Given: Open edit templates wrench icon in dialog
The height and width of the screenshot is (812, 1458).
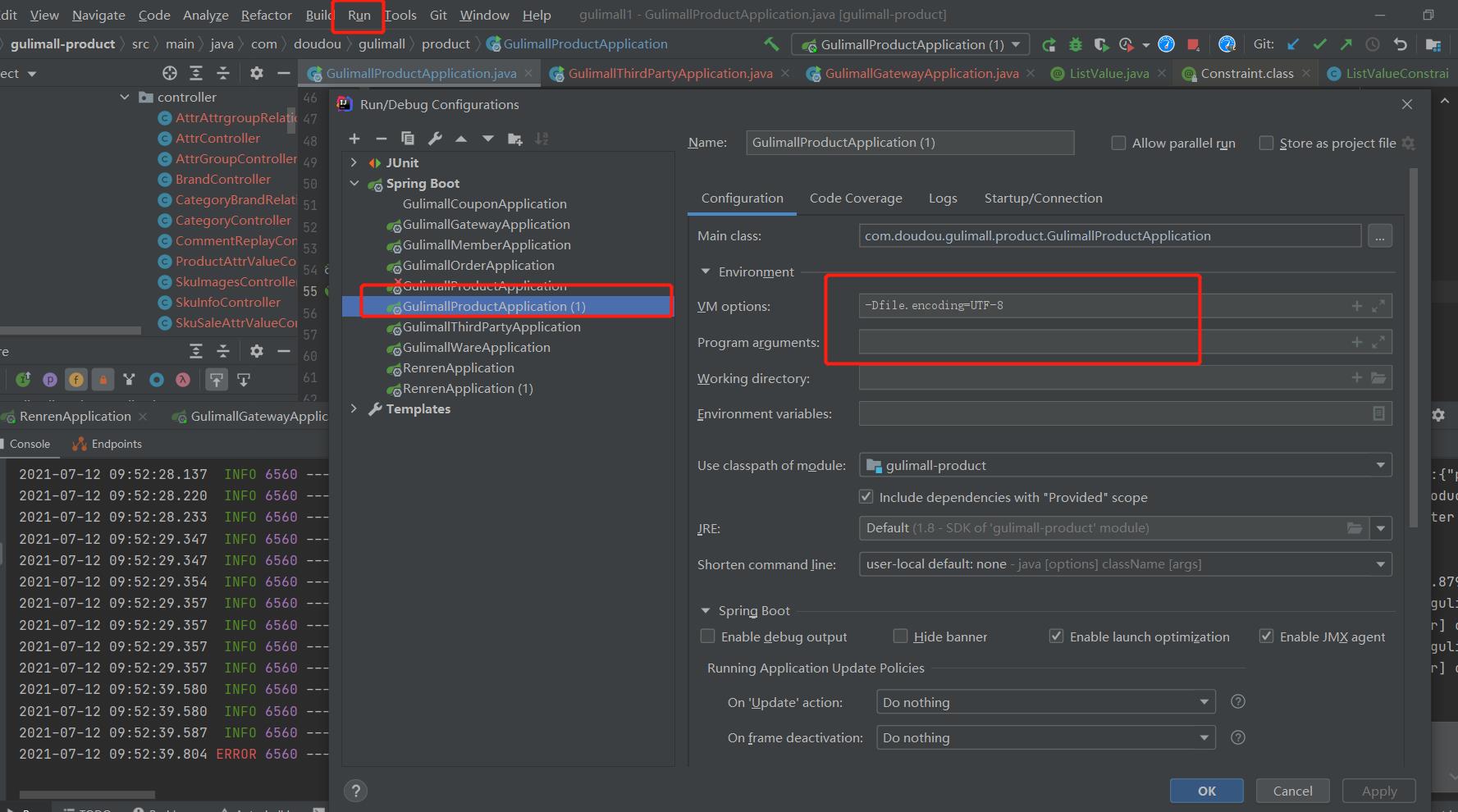Looking at the screenshot, I should (x=435, y=139).
